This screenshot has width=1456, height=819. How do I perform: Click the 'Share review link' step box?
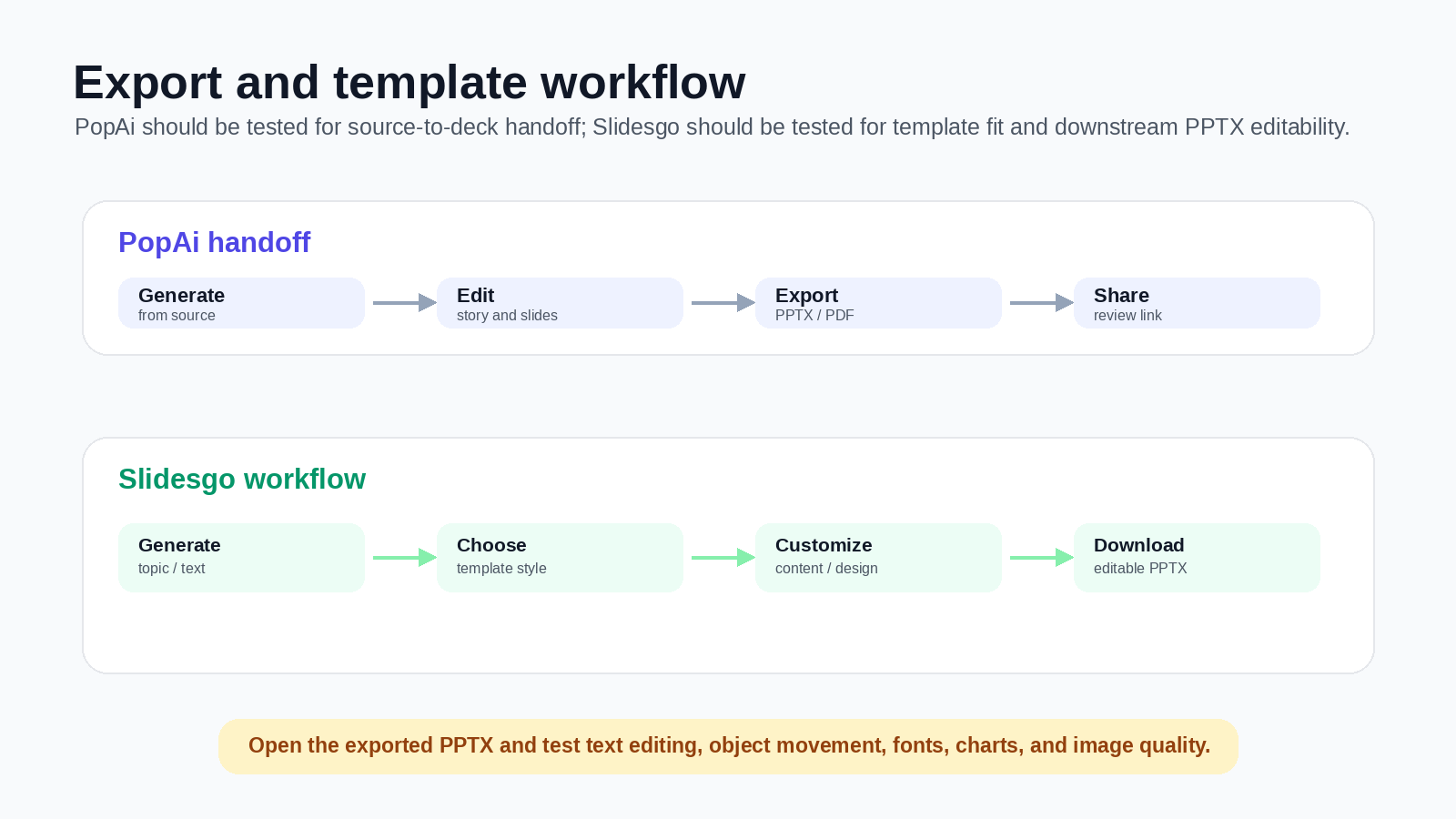[1197, 303]
